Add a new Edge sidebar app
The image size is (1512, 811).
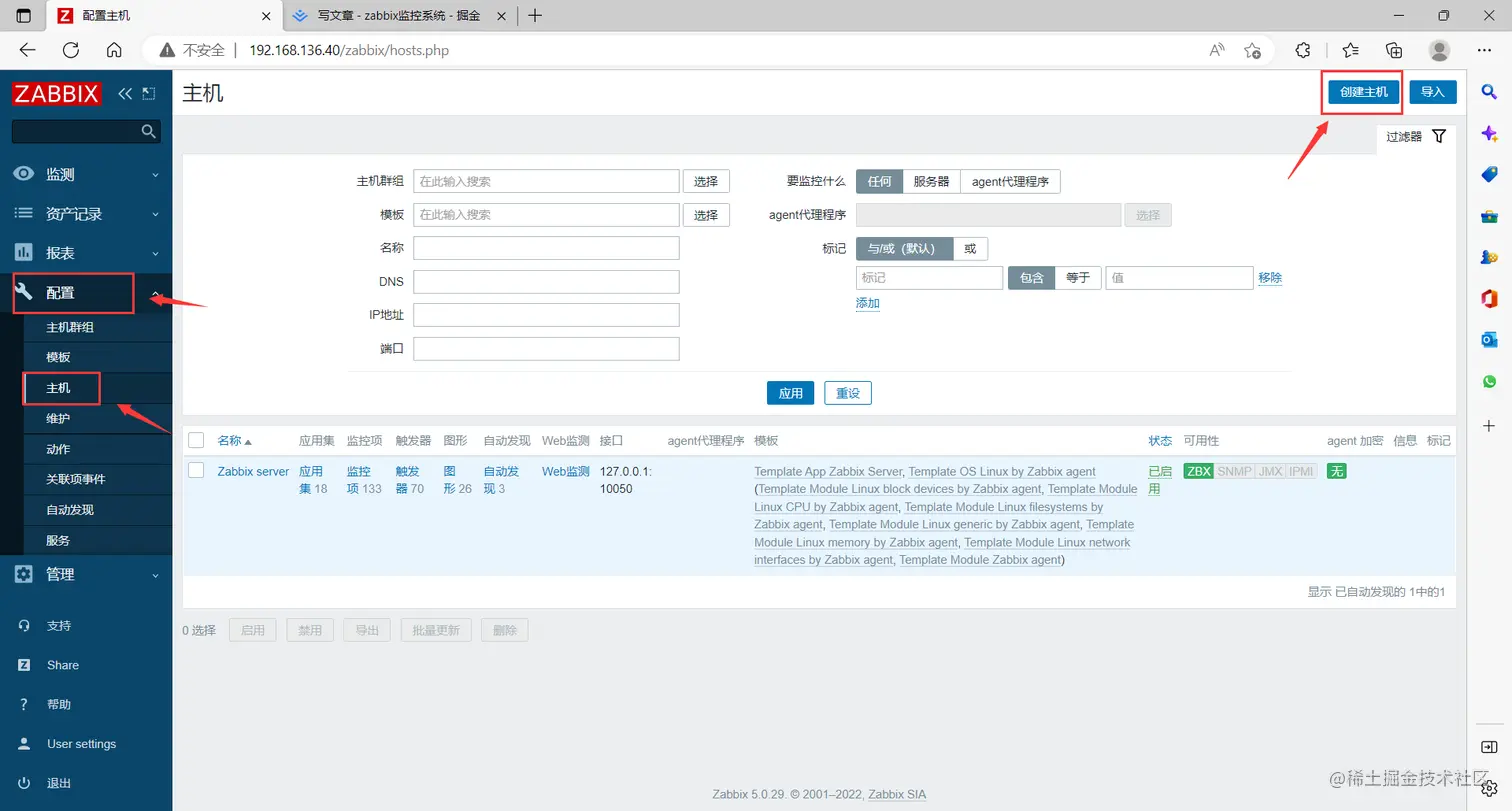1489,426
